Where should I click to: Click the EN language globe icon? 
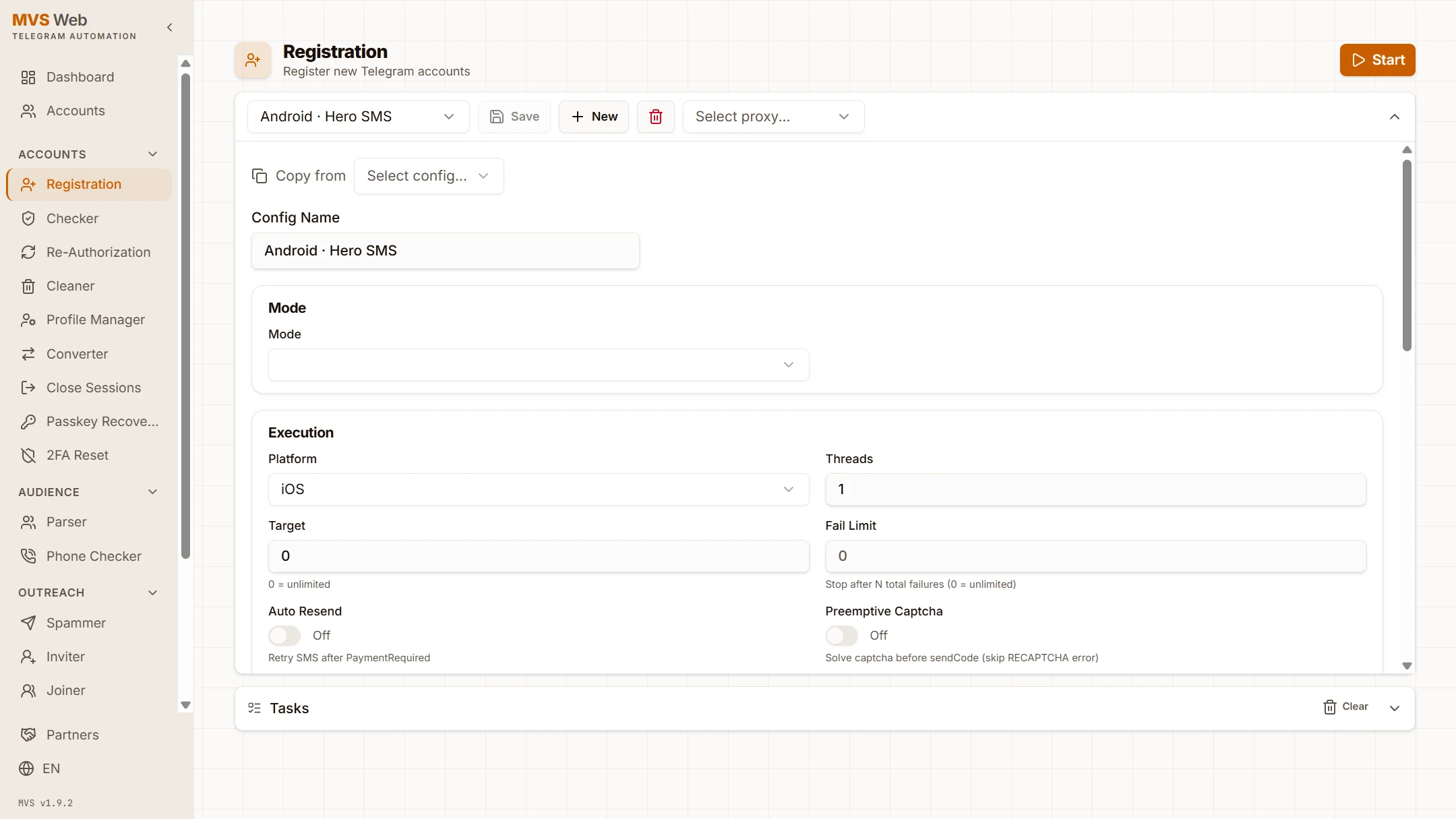(x=26, y=768)
